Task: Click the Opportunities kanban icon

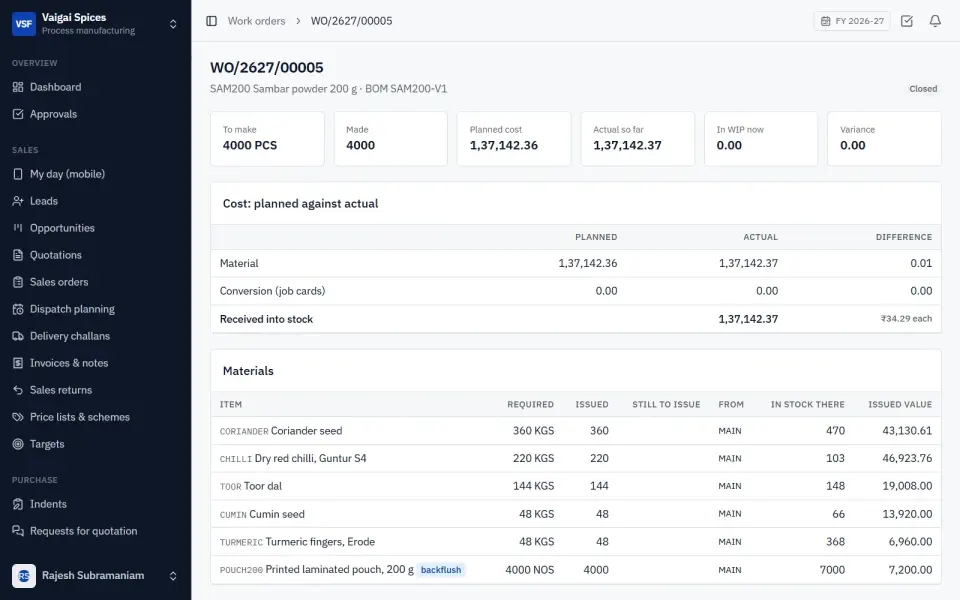Action: [18, 228]
